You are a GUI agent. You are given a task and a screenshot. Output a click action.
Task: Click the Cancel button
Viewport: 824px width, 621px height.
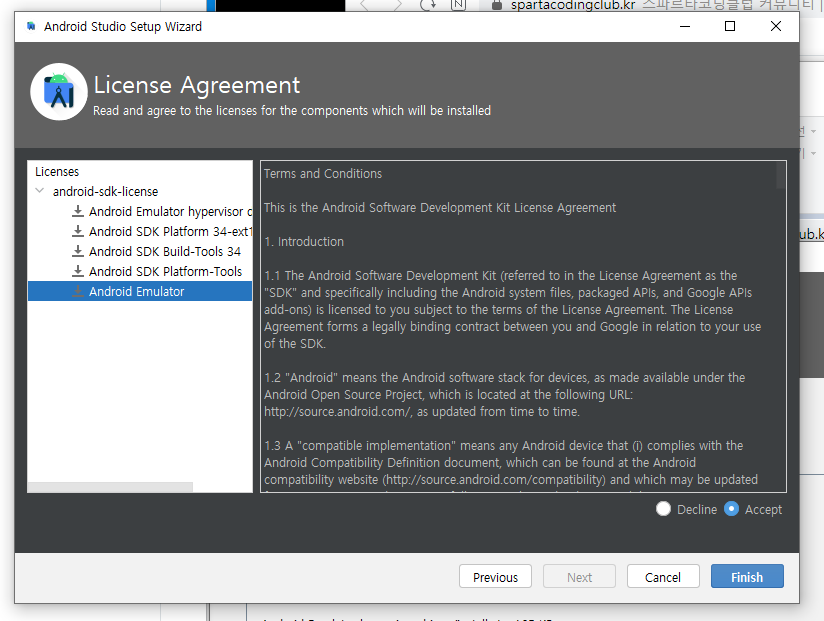(663, 576)
